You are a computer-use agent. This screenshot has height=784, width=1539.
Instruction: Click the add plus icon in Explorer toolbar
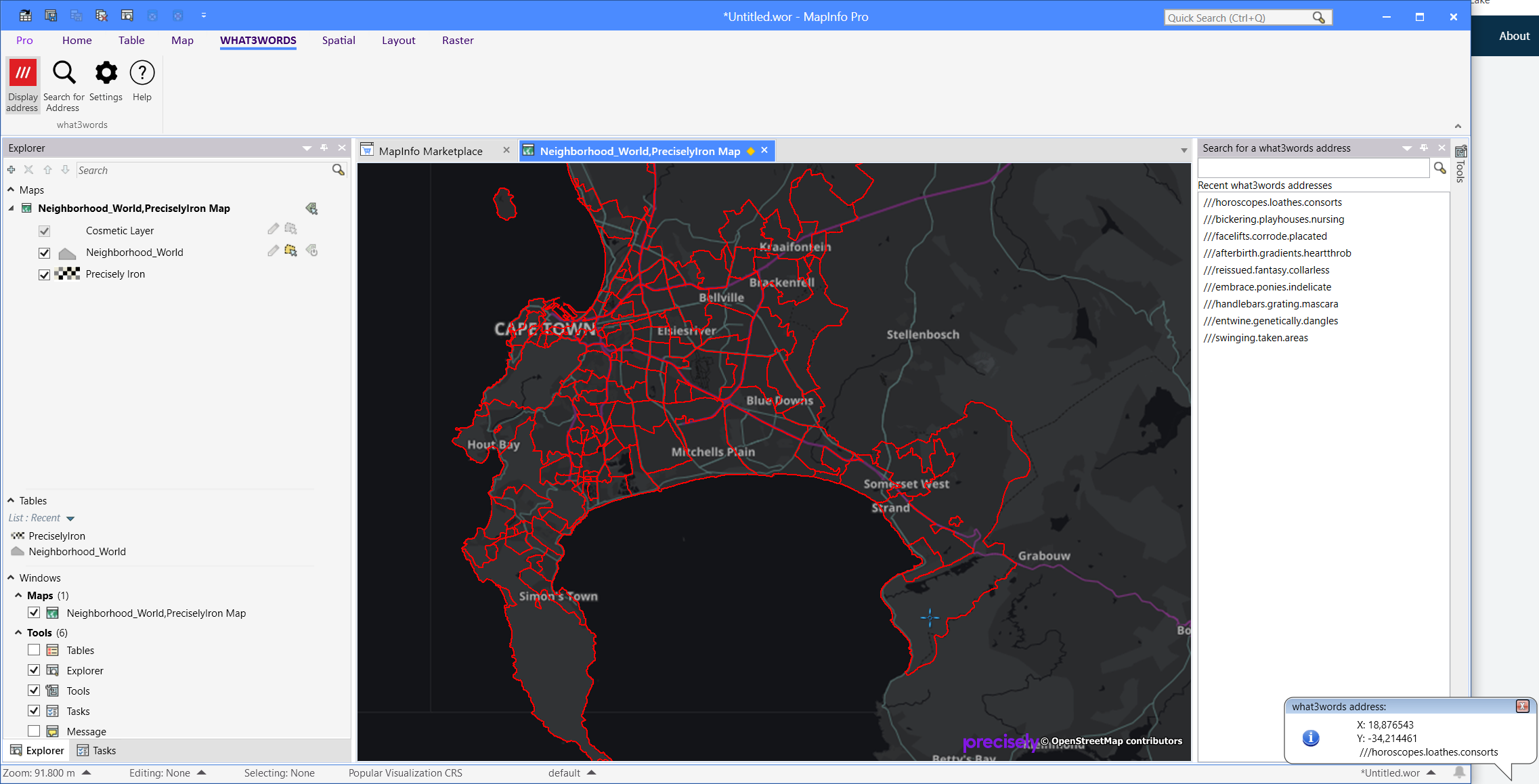pos(12,170)
